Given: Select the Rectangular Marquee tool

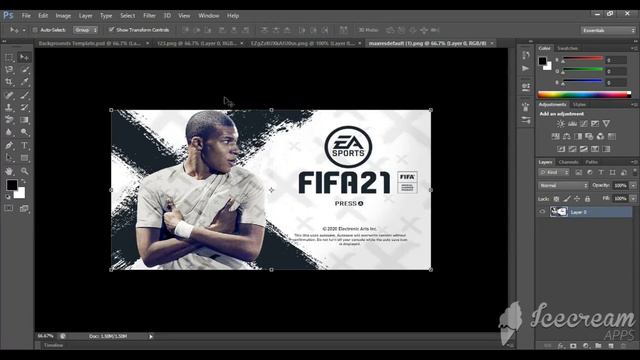Looking at the screenshot, I should [x=9, y=58].
